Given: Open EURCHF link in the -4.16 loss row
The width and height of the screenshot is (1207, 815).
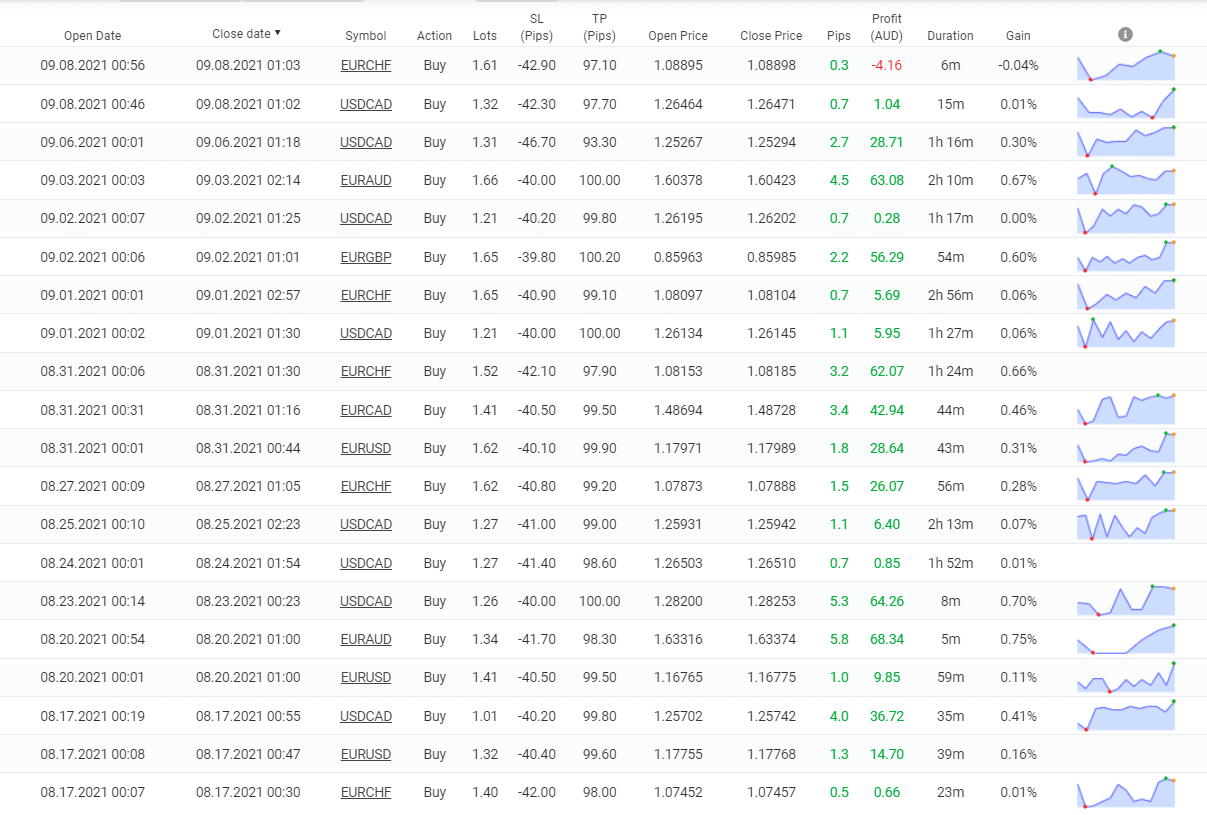Looking at the screenshot, I should (x=365, y=66).
